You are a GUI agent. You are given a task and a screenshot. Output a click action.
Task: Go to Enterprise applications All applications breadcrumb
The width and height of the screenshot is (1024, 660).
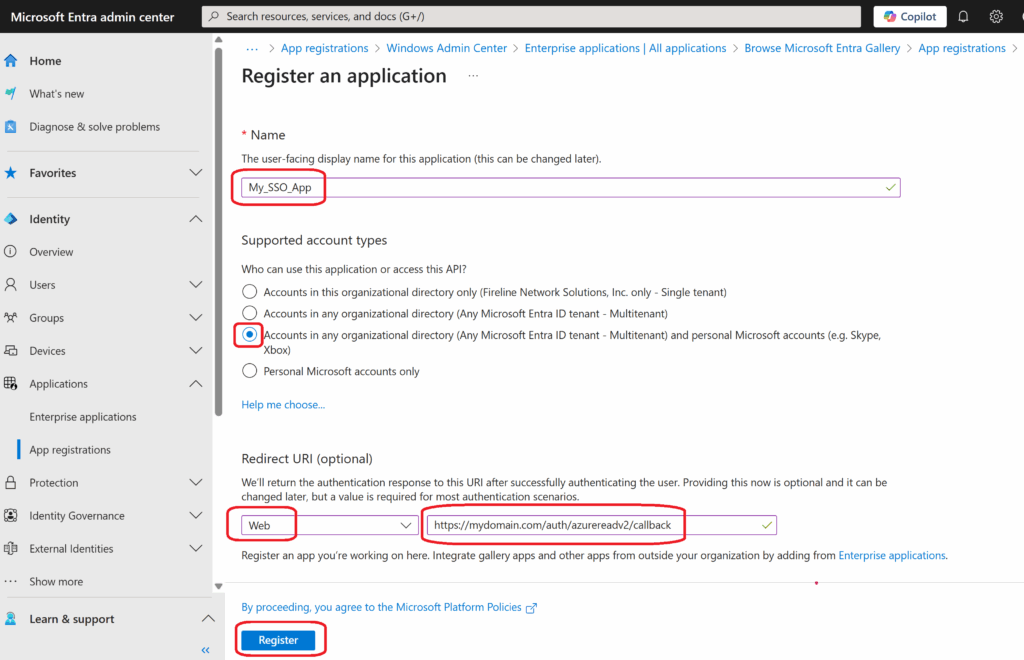tap(626, 48)
